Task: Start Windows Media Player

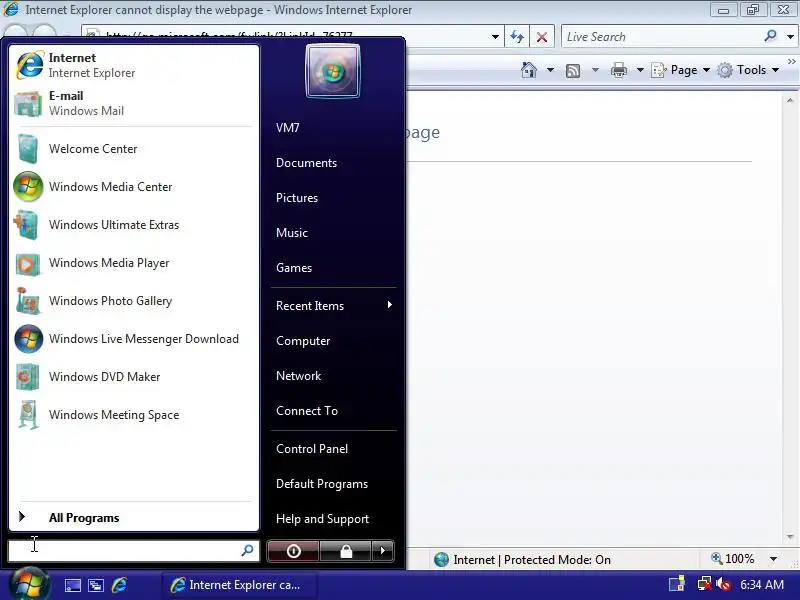Action: pos(134,263)
